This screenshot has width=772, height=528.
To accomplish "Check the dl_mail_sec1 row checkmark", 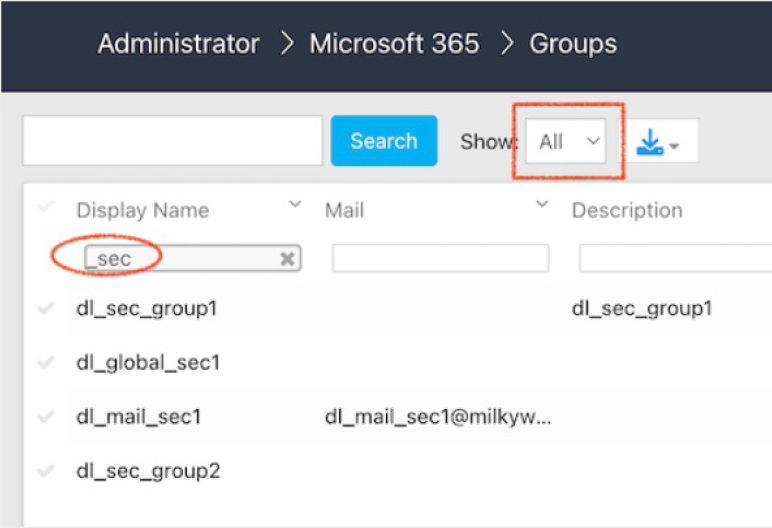I will coord(45,417).
